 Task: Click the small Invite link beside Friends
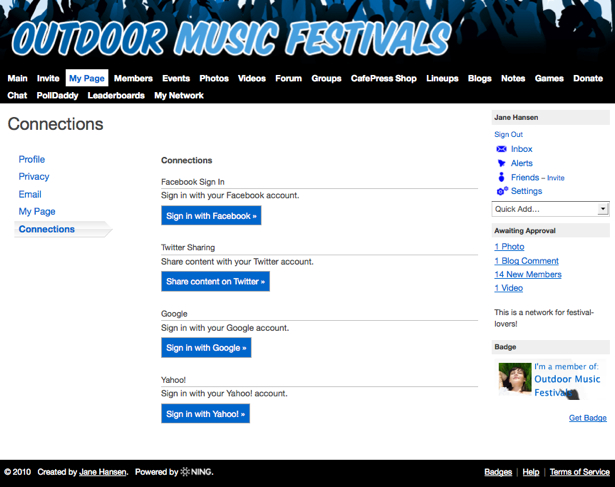(x=556, y=178)
